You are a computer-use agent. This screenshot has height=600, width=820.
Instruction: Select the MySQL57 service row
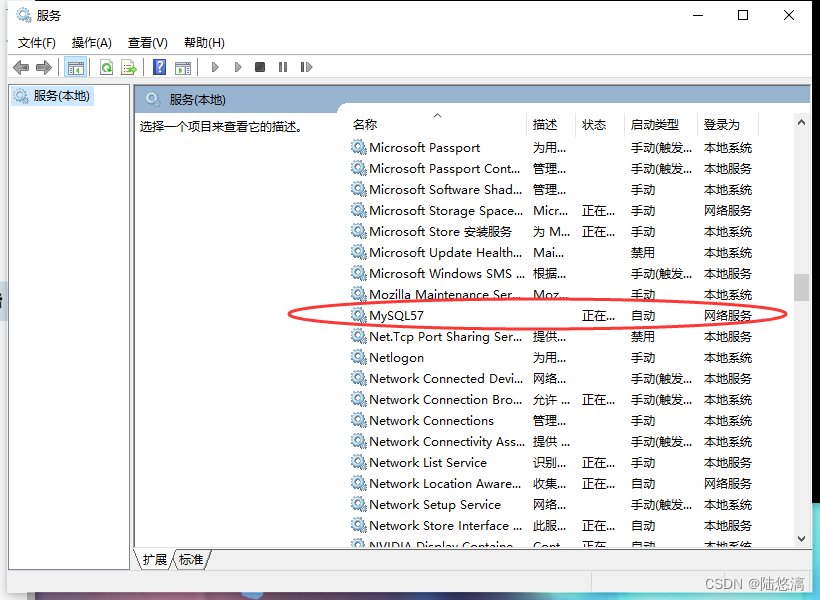point(397,316)
